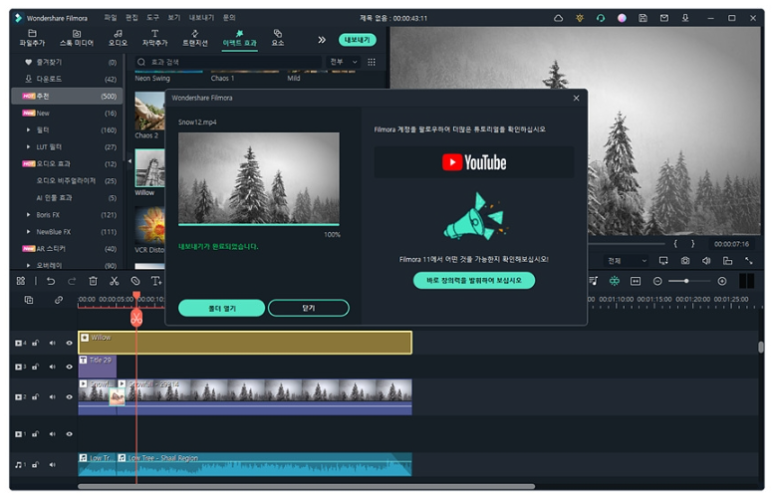Hide video track 1 eye icon
This screenshot has width=773, height=496.
click(69, 434)
